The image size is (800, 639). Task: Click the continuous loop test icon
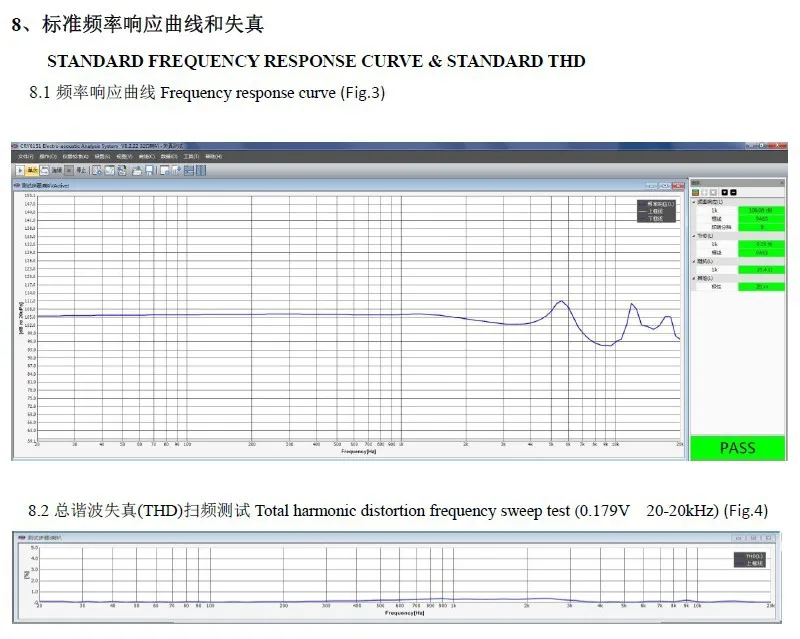44,170
